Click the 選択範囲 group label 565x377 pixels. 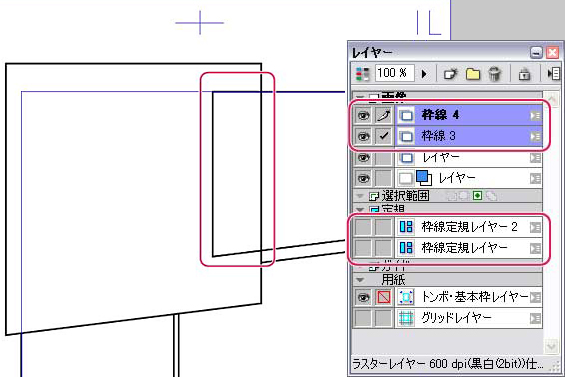click(x=406, y=196)
